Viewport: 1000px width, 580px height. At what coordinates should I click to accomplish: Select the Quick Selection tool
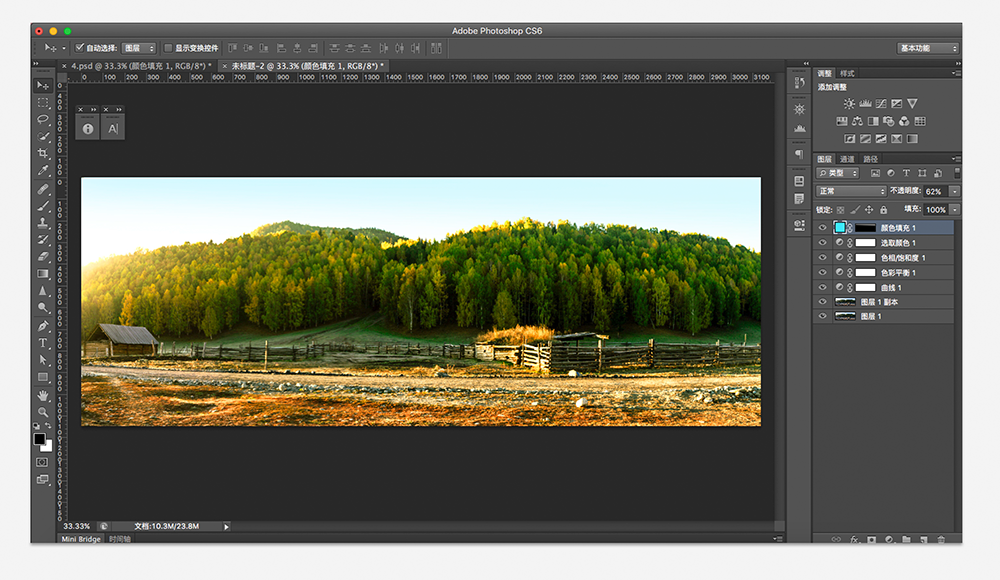[x=43, y=137]
